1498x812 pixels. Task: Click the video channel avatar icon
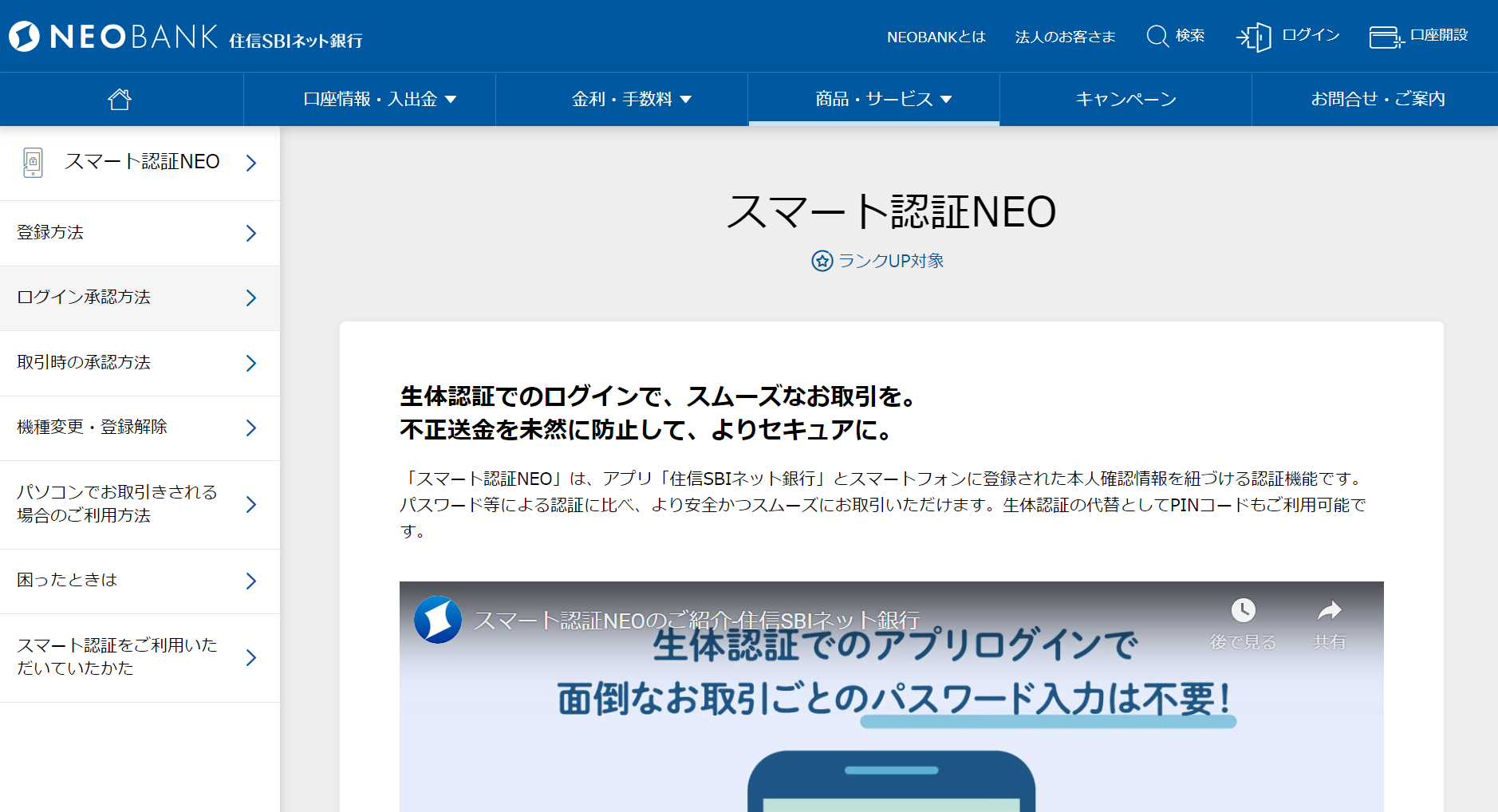(438, 620)
